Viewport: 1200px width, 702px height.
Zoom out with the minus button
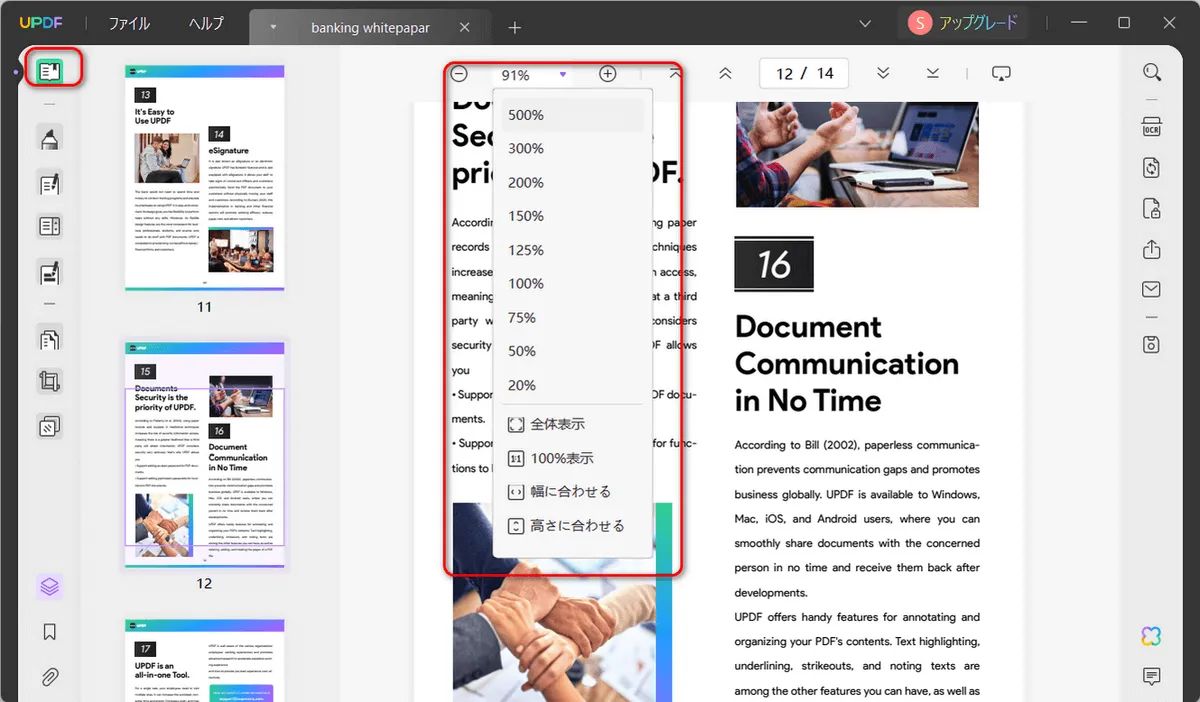(x=458, y=74)
